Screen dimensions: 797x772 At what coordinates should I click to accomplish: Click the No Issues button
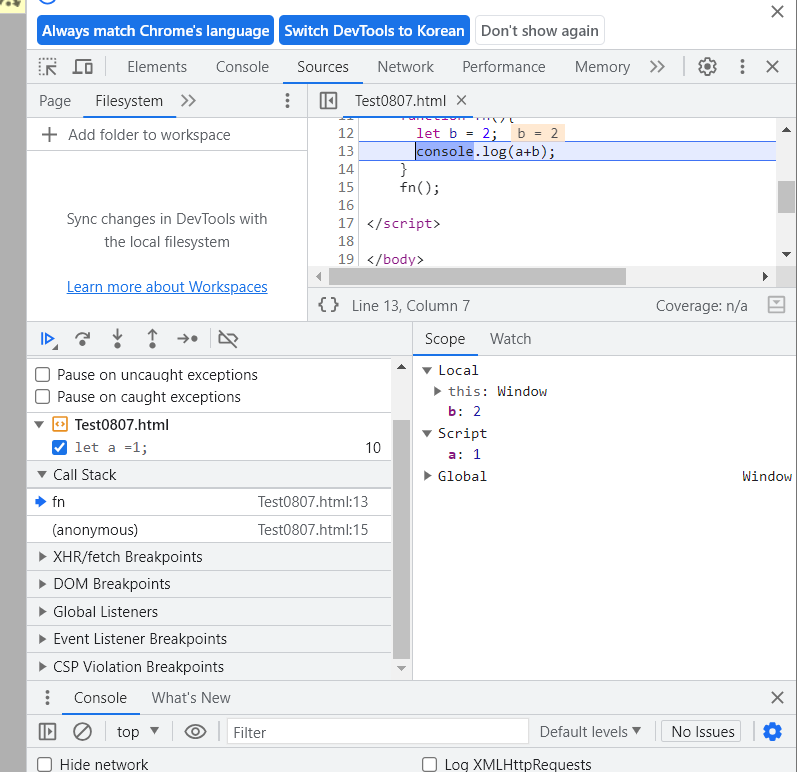coord(702,731)
